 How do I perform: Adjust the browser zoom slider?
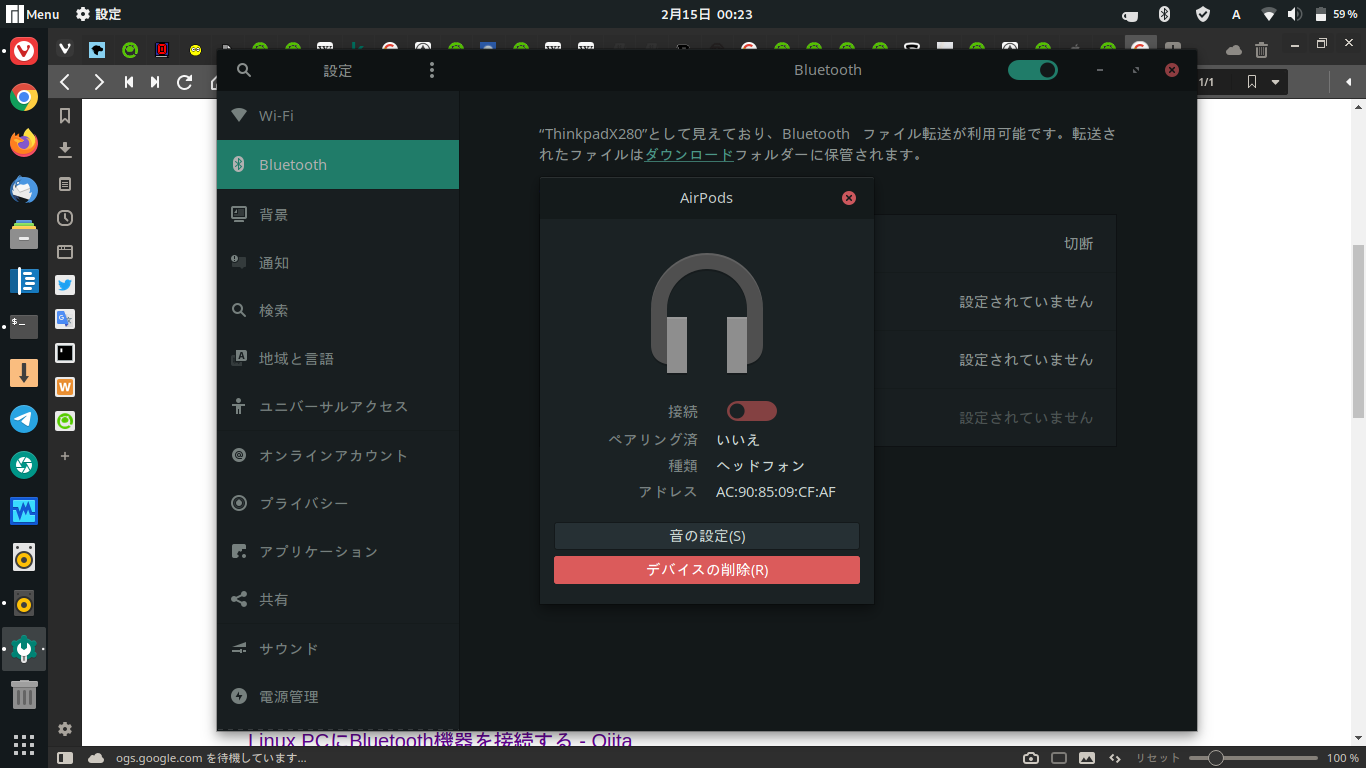coord(1253,758)
